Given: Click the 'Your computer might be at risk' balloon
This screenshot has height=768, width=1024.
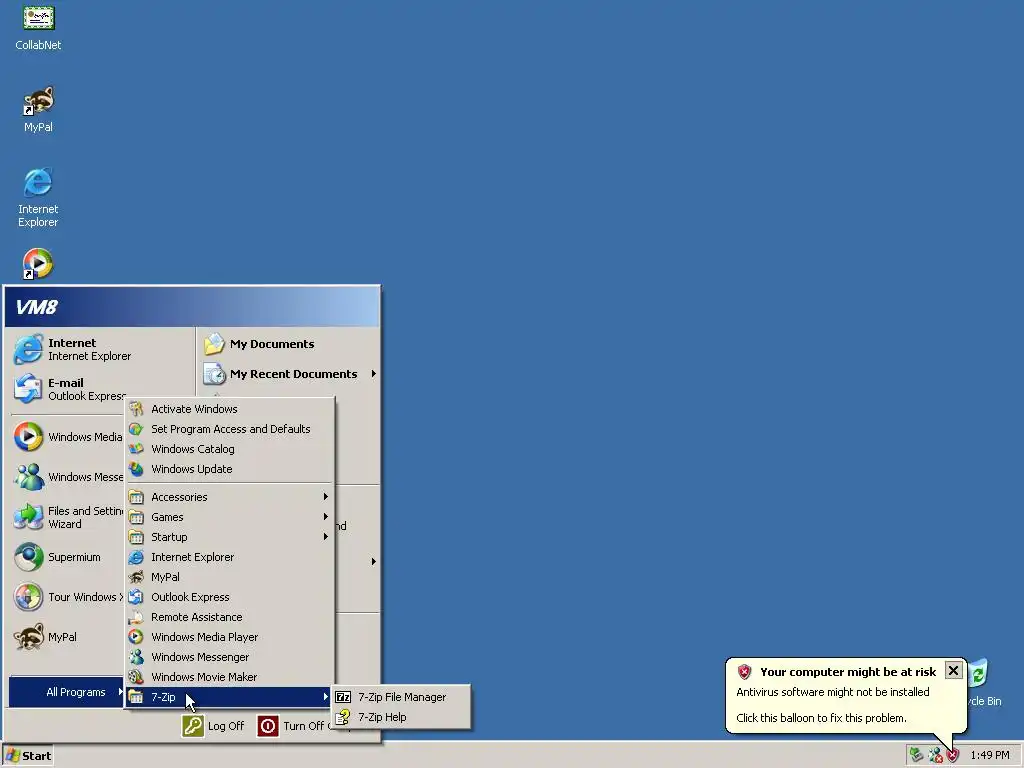Looking at the screenshot, I should (x=846, y=696).
